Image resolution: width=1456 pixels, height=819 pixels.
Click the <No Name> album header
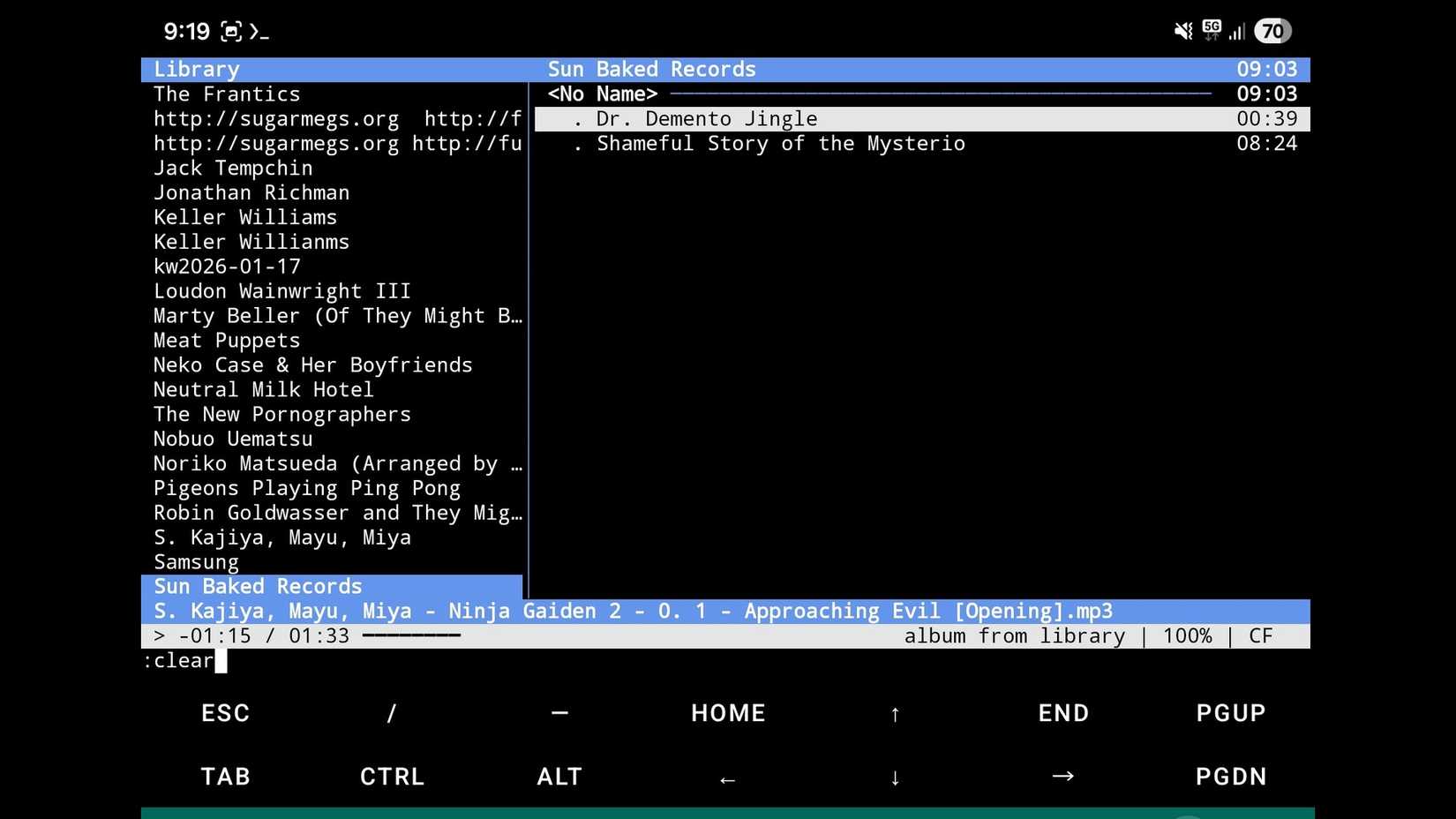603,94
